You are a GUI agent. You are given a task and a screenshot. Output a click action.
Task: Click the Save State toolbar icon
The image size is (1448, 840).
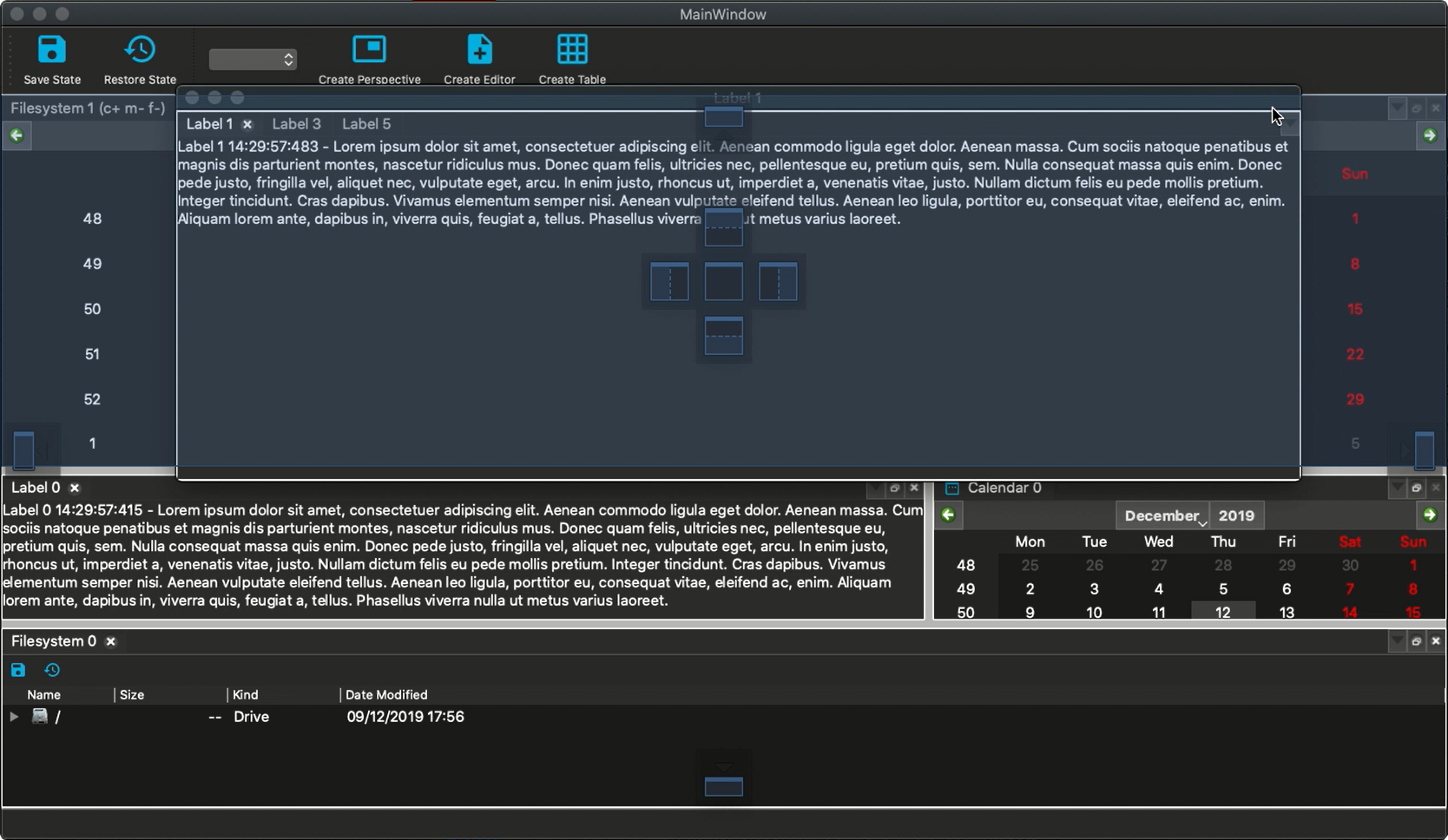pyautogui.click(x=51, y=49)
